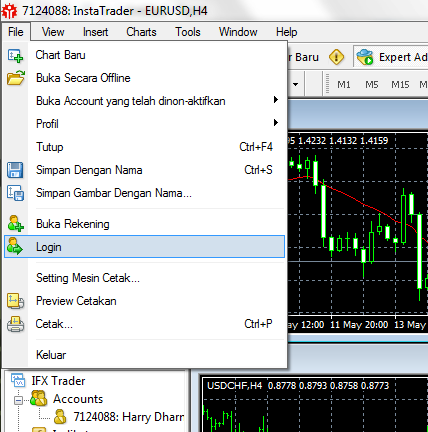Select the highlighted Login menu entry
428x432 pixels.
pyautogui.click(x=145, y=247)
